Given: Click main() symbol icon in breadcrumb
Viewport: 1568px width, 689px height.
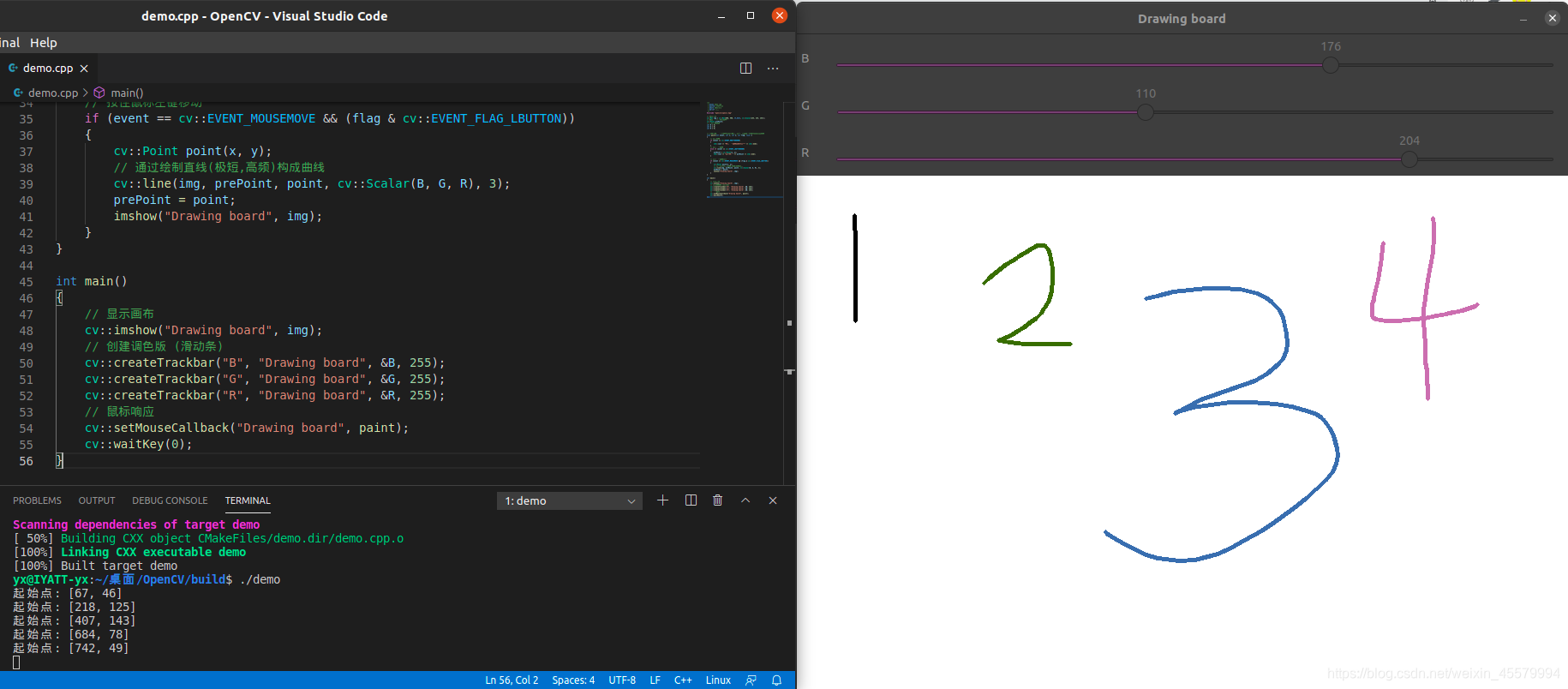Looking at the screenshot, I should tap(99, 93).
